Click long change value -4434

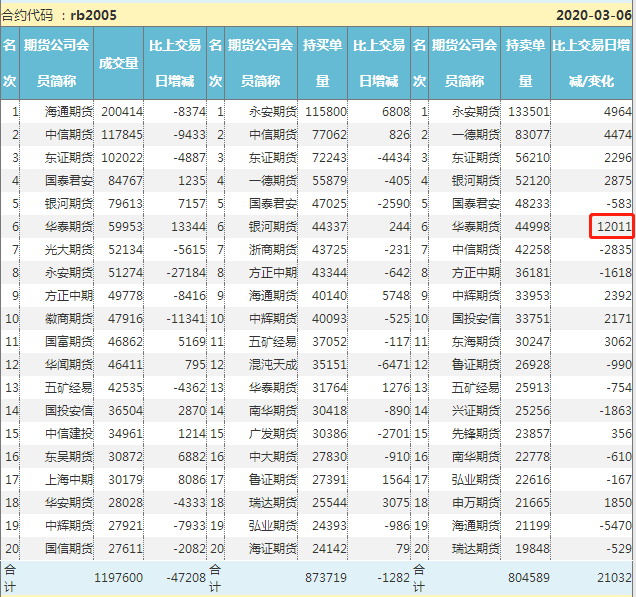393,158
